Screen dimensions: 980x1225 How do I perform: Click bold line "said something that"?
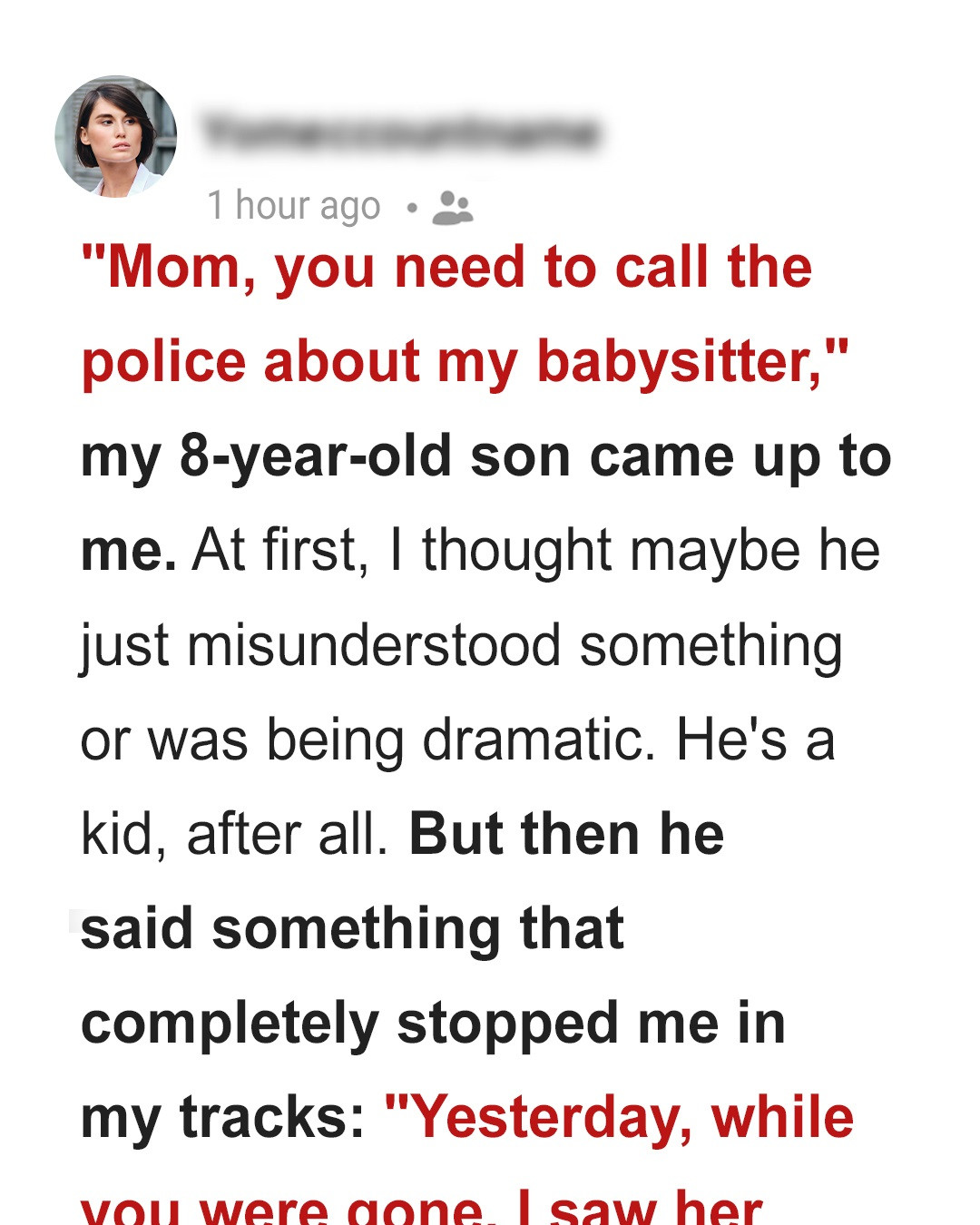[352, 929]
